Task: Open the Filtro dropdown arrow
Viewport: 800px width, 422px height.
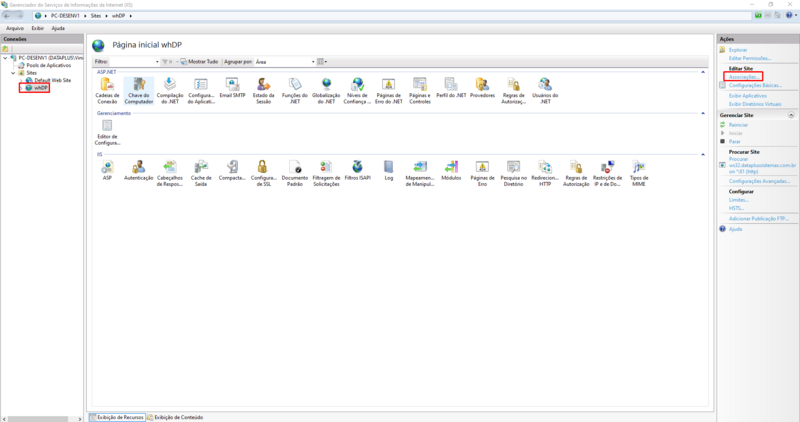Action: (x=157, y=62)
